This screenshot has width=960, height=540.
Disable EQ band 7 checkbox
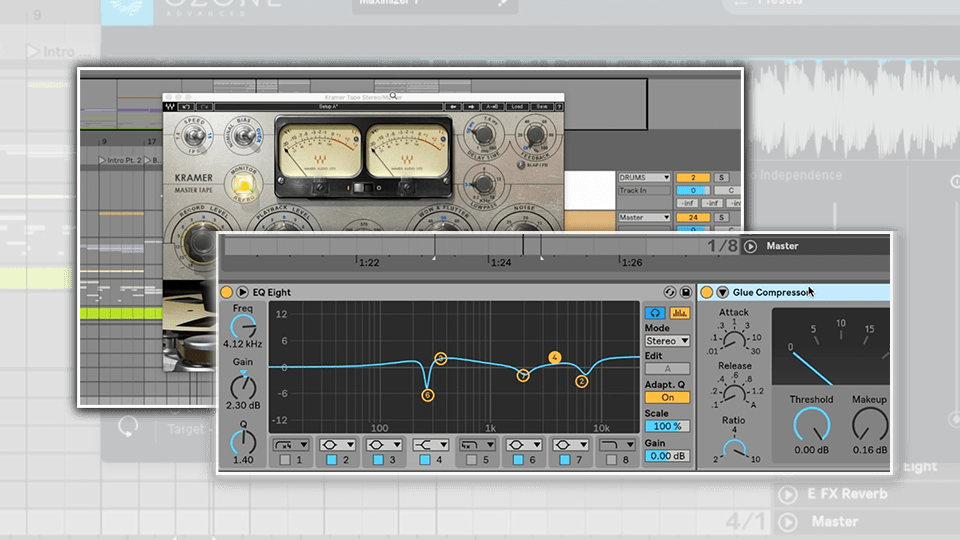tap(564, 460)
